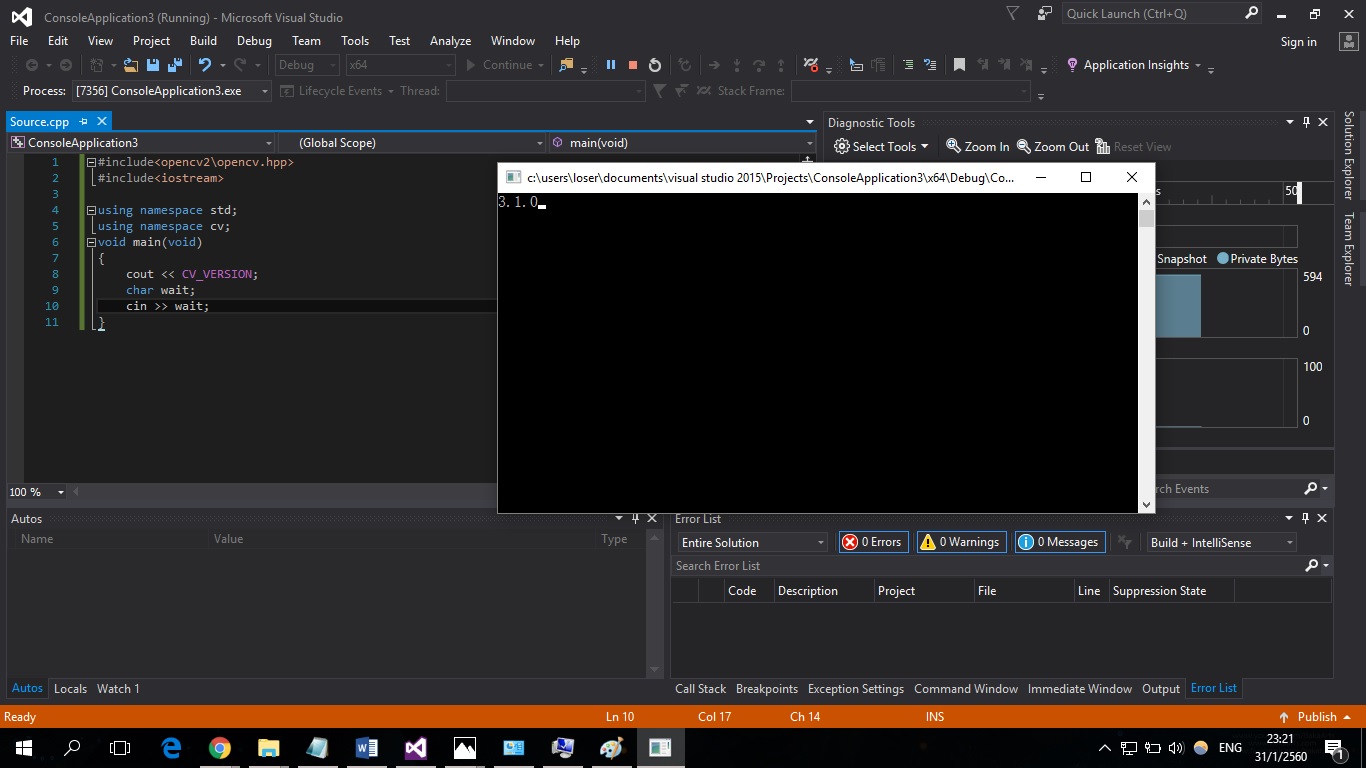
Task: Open Windows Start menu
Action: [x=23, y=747]
